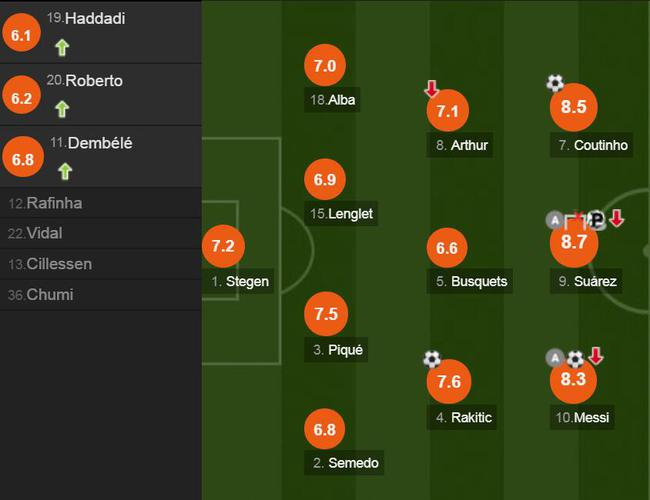Click Dembélé's 6.8 substitute rating

pos(22,158)
